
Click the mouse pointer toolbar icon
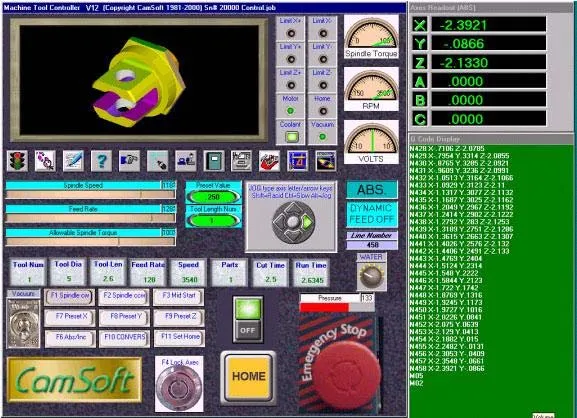(157, 161)
